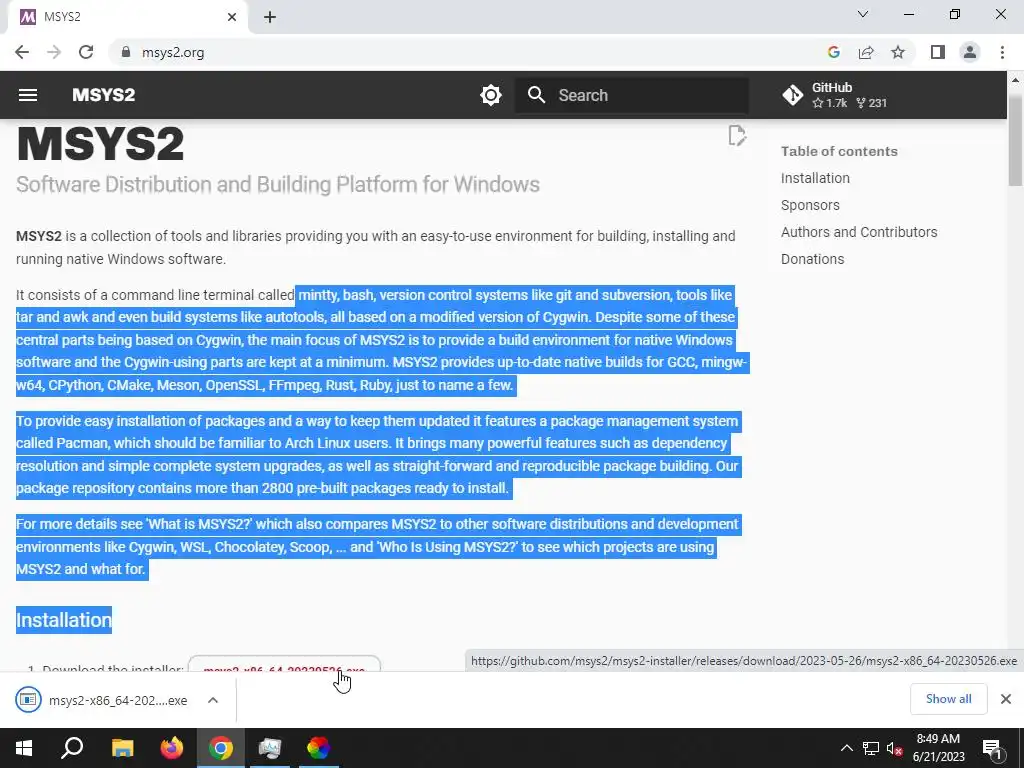Open the notification center icon
Viewport: 1024px width, 768px height.
(991, 748)
